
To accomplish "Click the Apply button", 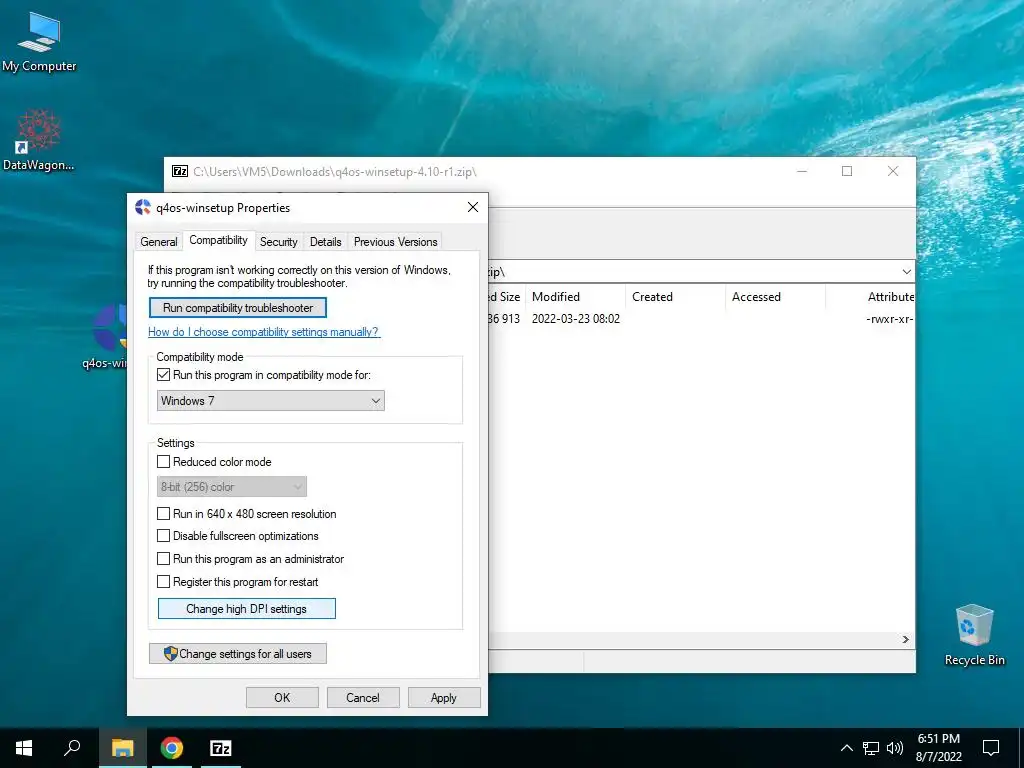I will [x=443, y=697].
